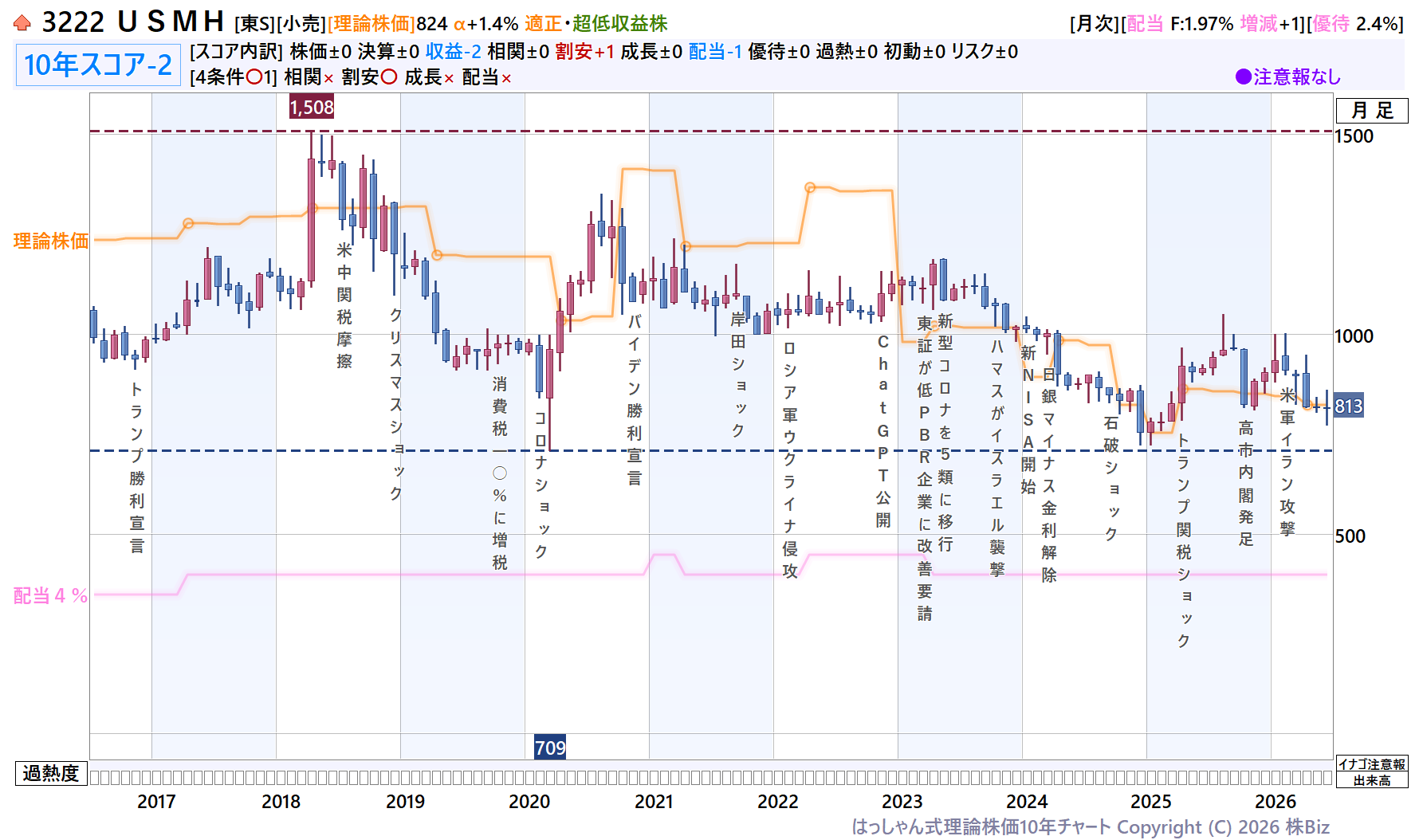Screen dimensions: 1419x840
Task: Click the [理論株価]824 value in header
Action: click(387, 24)
